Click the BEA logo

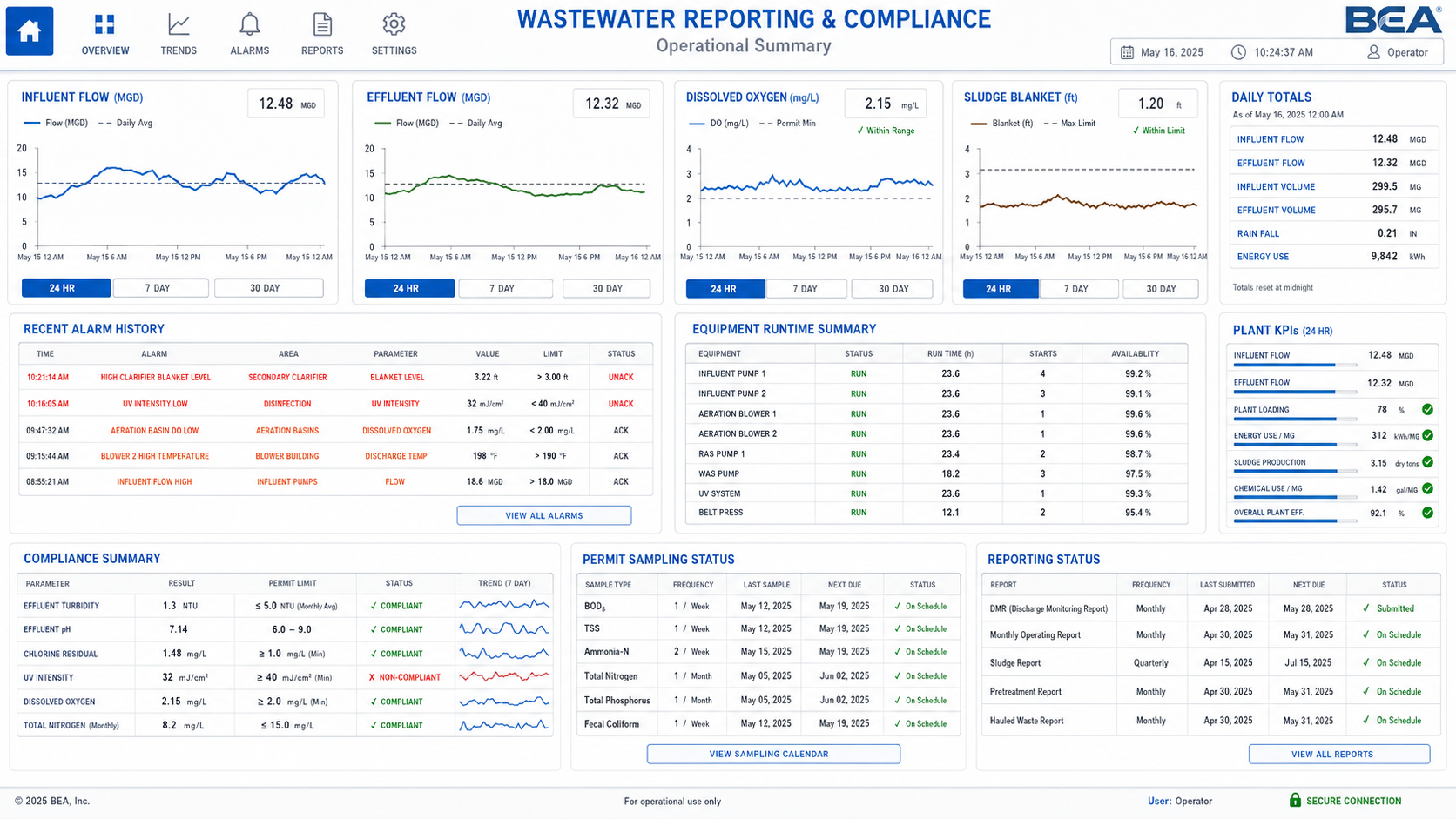coord(1393,20)
